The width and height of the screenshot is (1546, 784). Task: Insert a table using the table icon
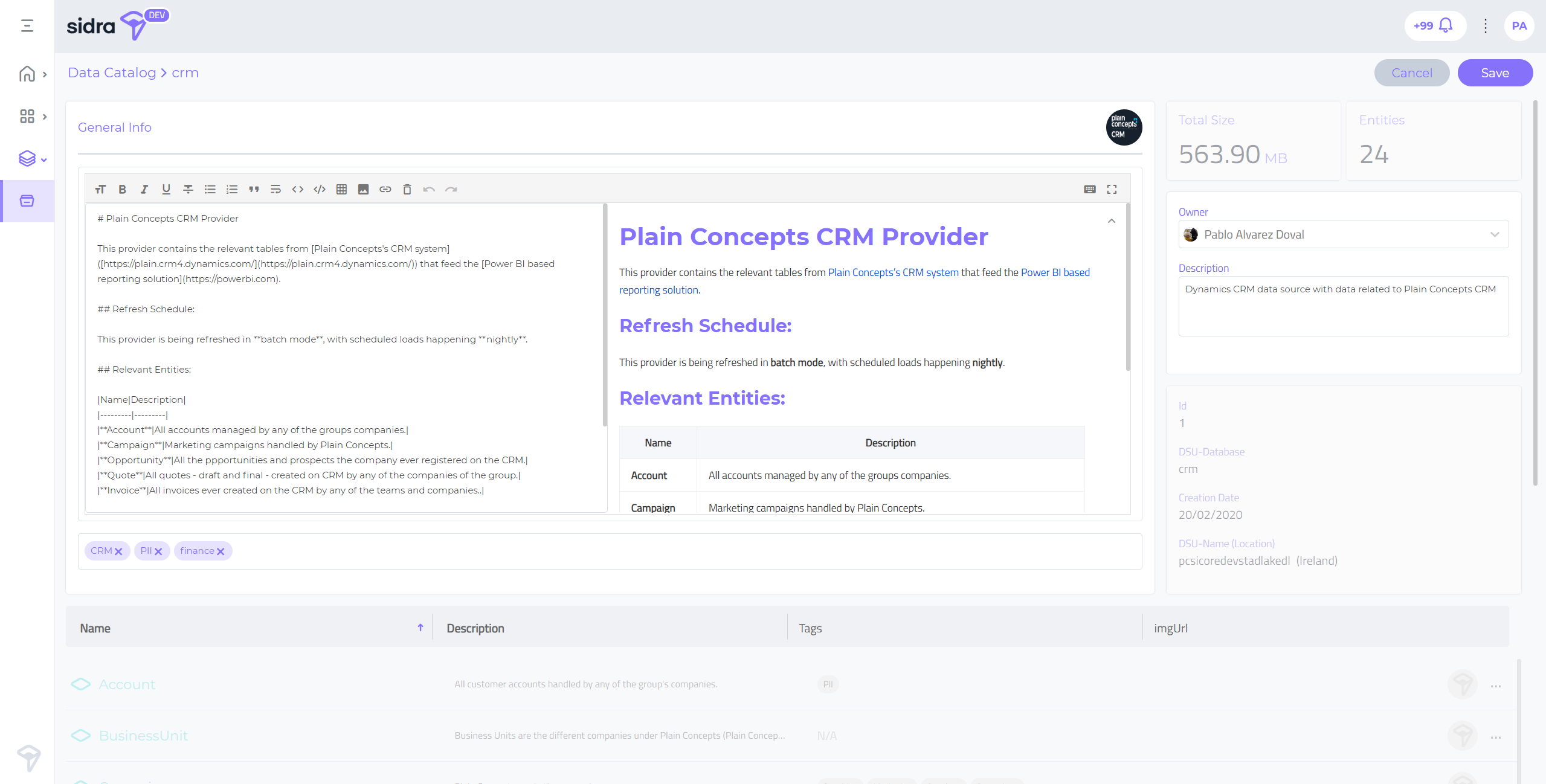point(341,189)
